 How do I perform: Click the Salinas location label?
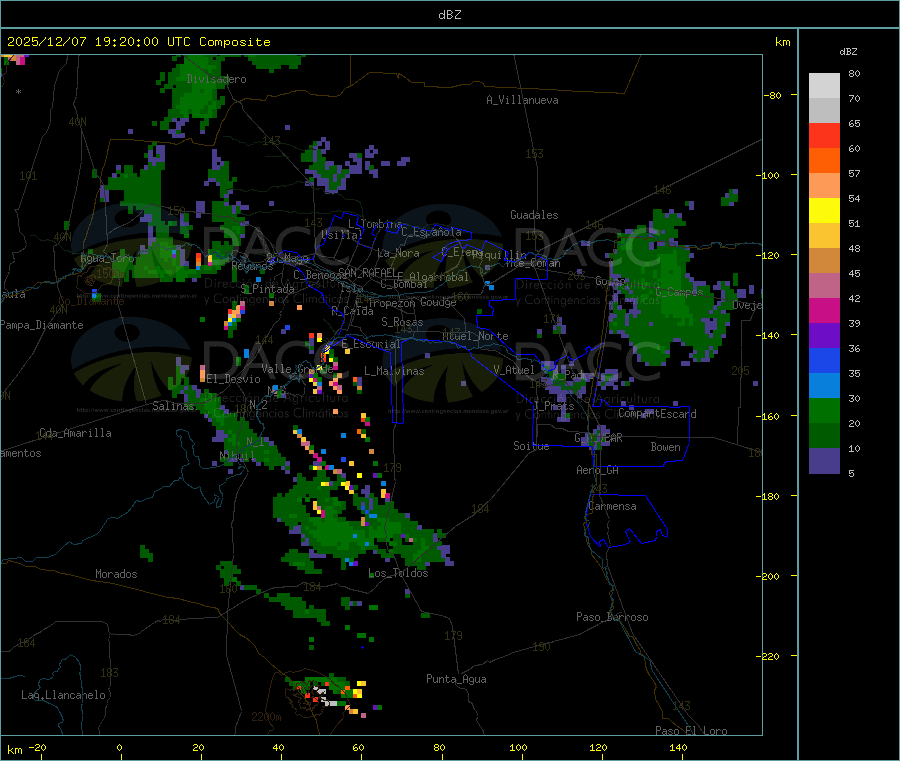coord(173,406)
